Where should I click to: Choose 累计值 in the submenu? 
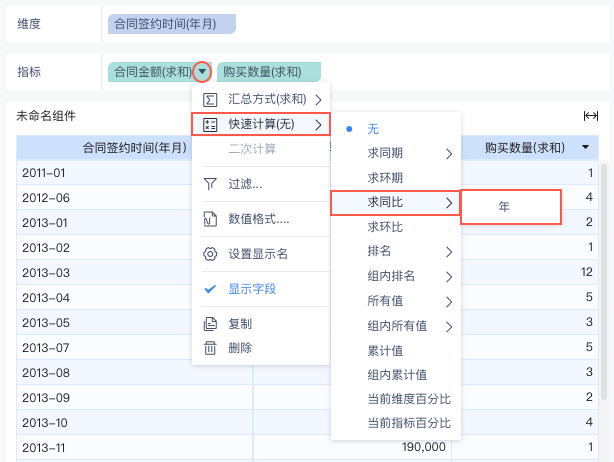(395, 351)
